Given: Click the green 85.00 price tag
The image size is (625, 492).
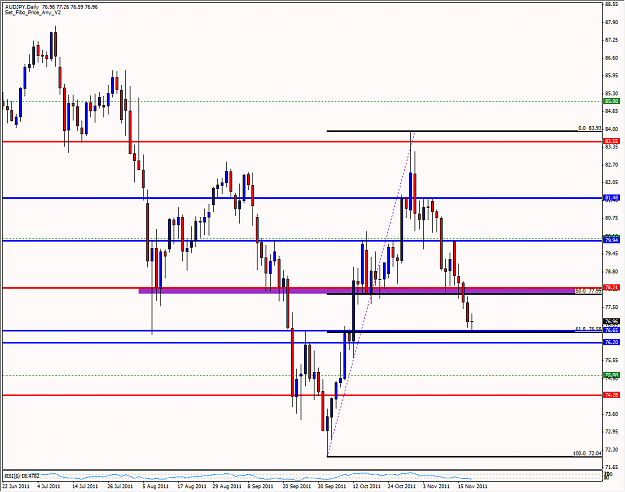Looking at the screenshot, I should (612, 101).
